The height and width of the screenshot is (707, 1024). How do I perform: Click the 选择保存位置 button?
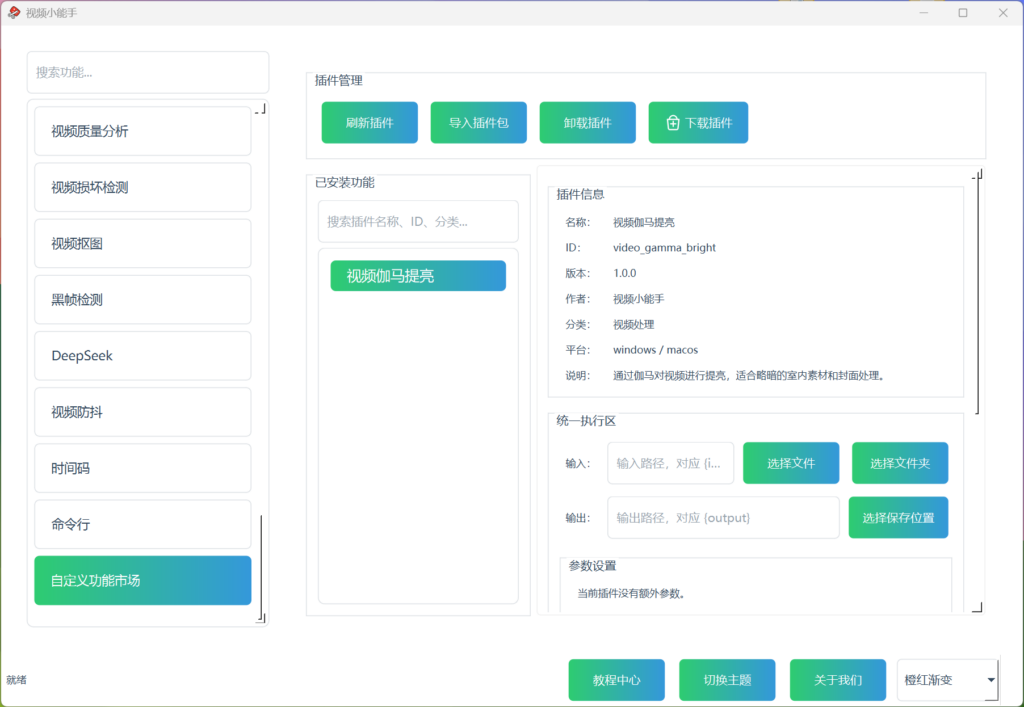(x=899, y=518)
